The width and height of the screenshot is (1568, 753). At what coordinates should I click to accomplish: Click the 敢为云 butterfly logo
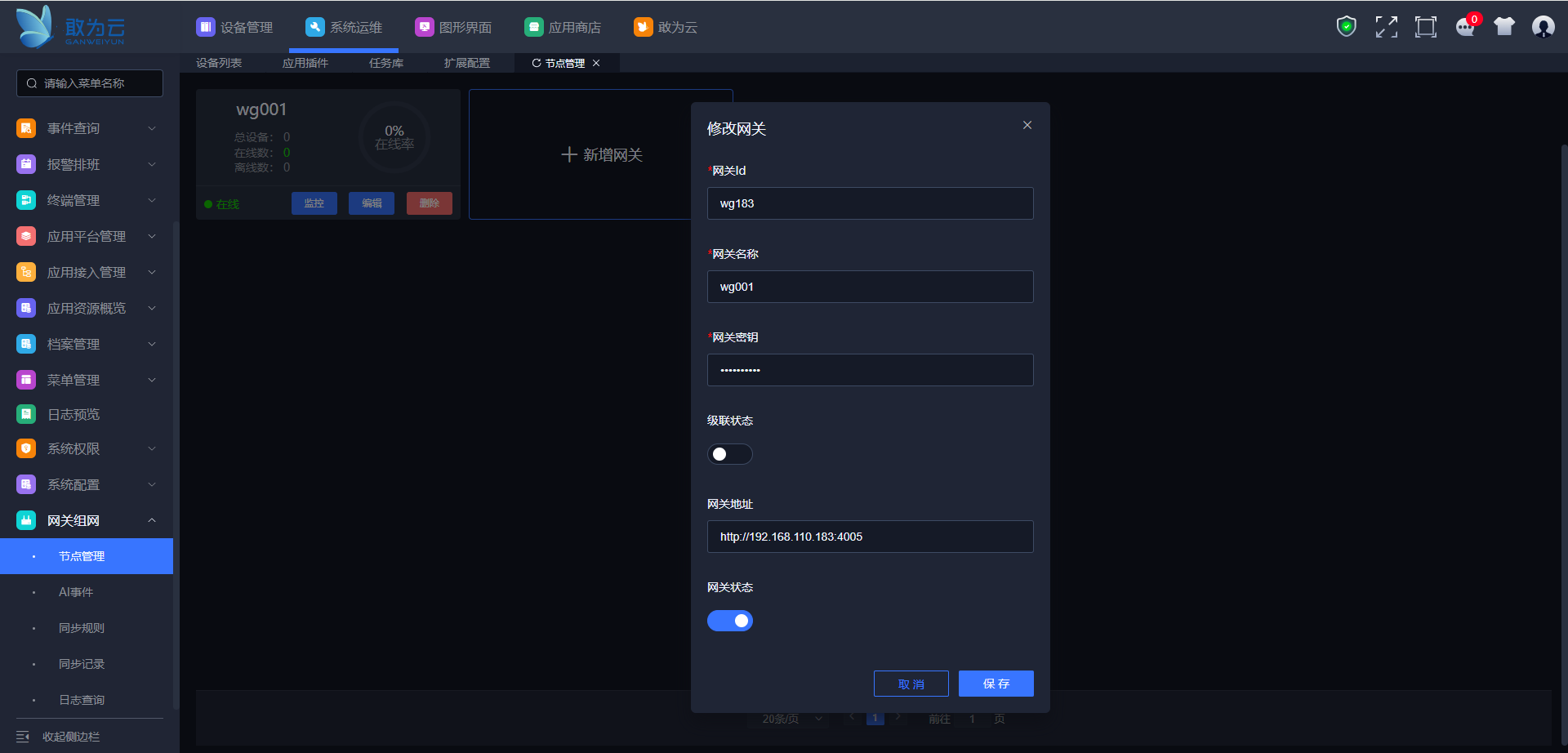[x=70, y=27]
